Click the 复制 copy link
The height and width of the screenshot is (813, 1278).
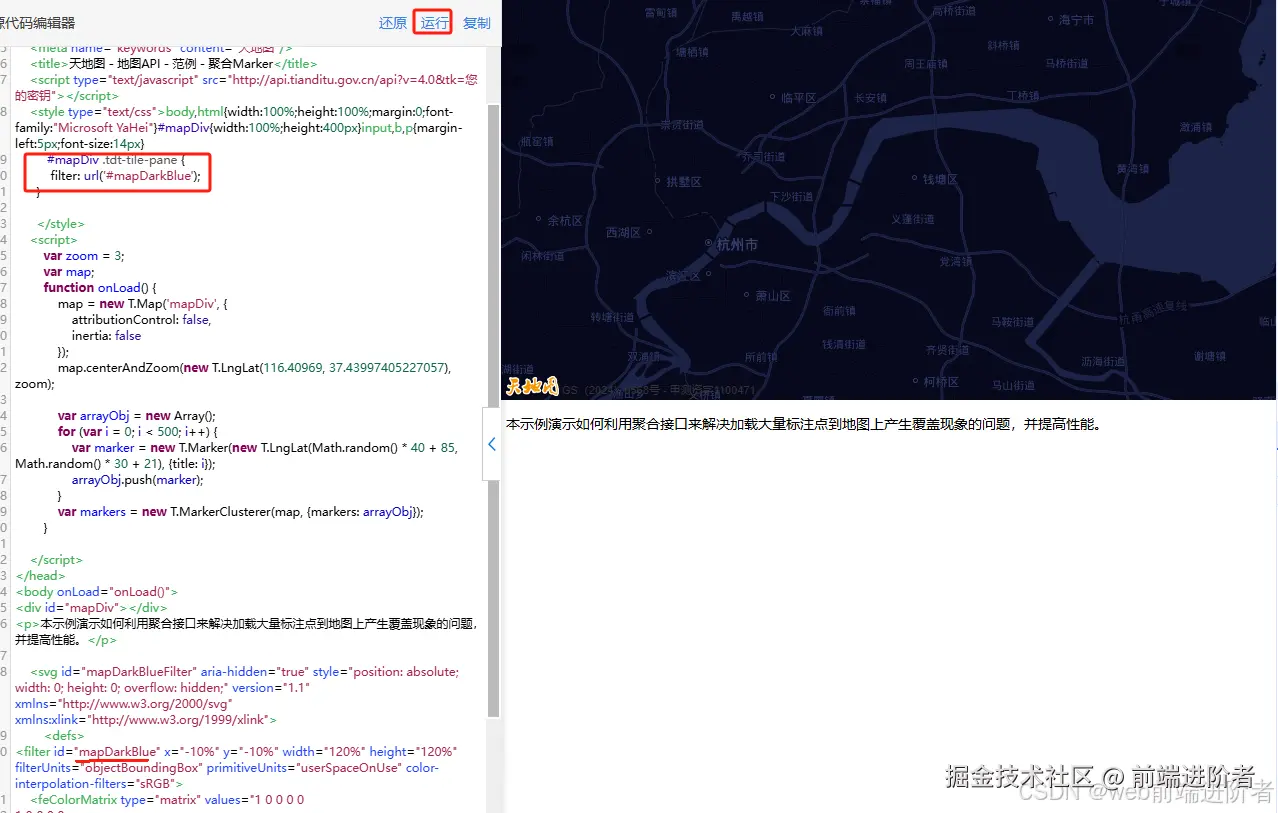coord(476,22)
